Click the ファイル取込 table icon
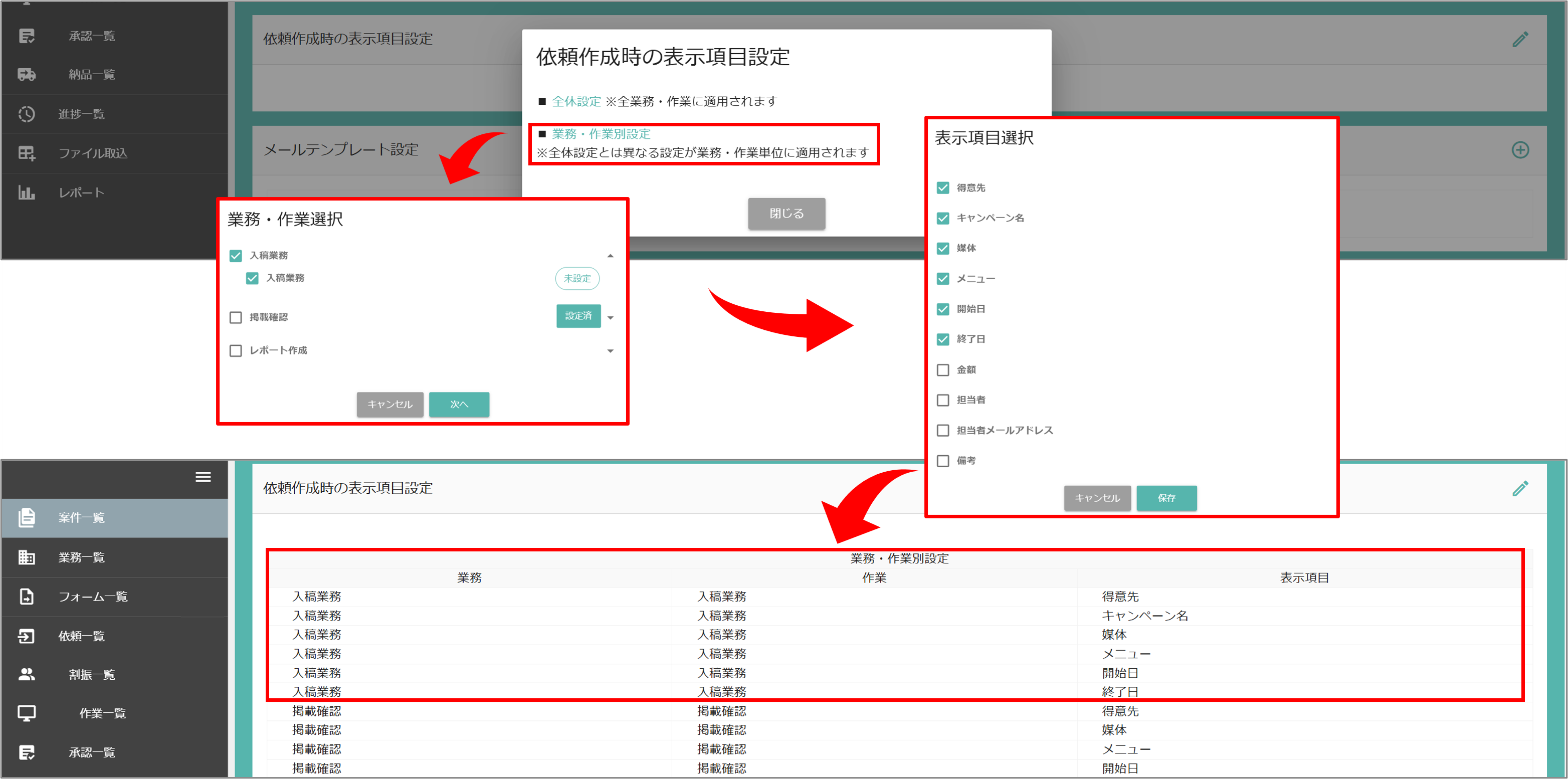Viewport: 1568px width, 779px height. click(x=26, y=153)
